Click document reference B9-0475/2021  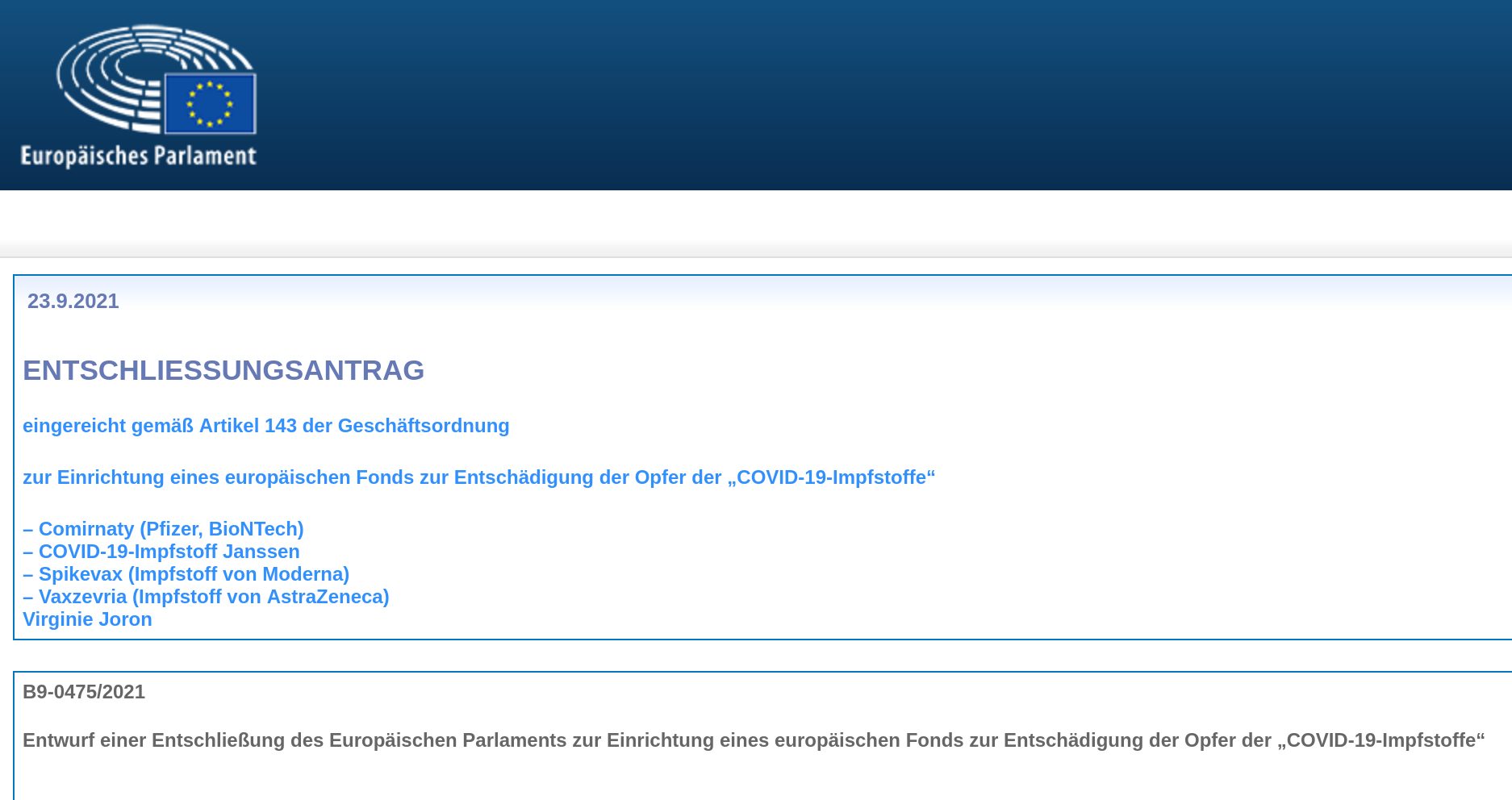tap(84, 692)
